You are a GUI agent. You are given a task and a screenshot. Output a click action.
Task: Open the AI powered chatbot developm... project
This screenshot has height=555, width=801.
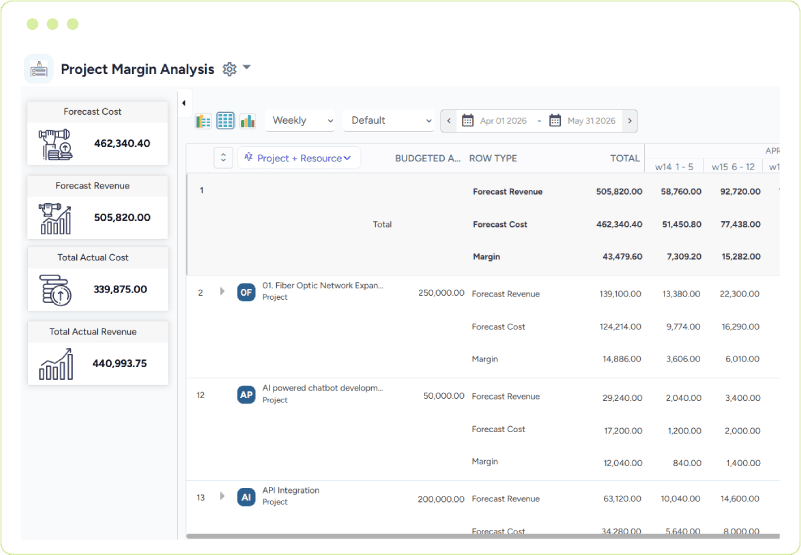pyautogui.click(x=322, y=388)
